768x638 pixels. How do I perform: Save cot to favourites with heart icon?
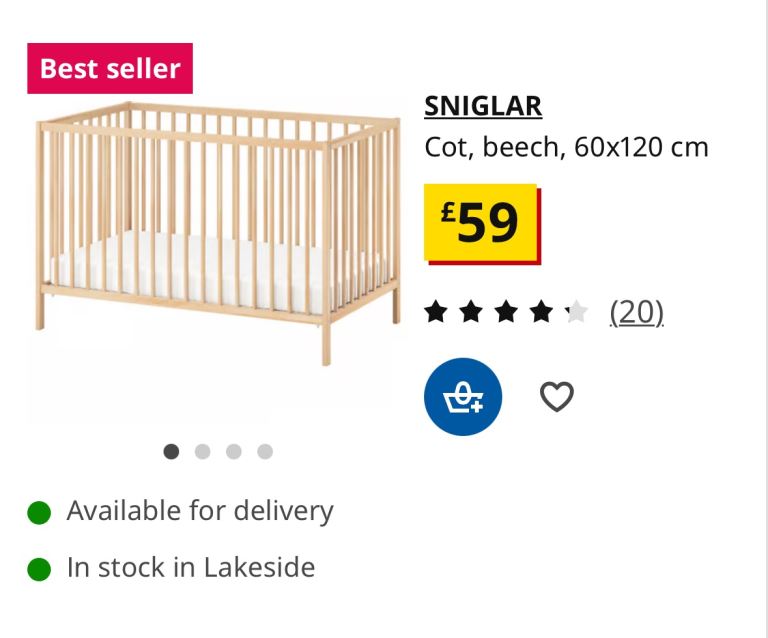tap(557, 397)
